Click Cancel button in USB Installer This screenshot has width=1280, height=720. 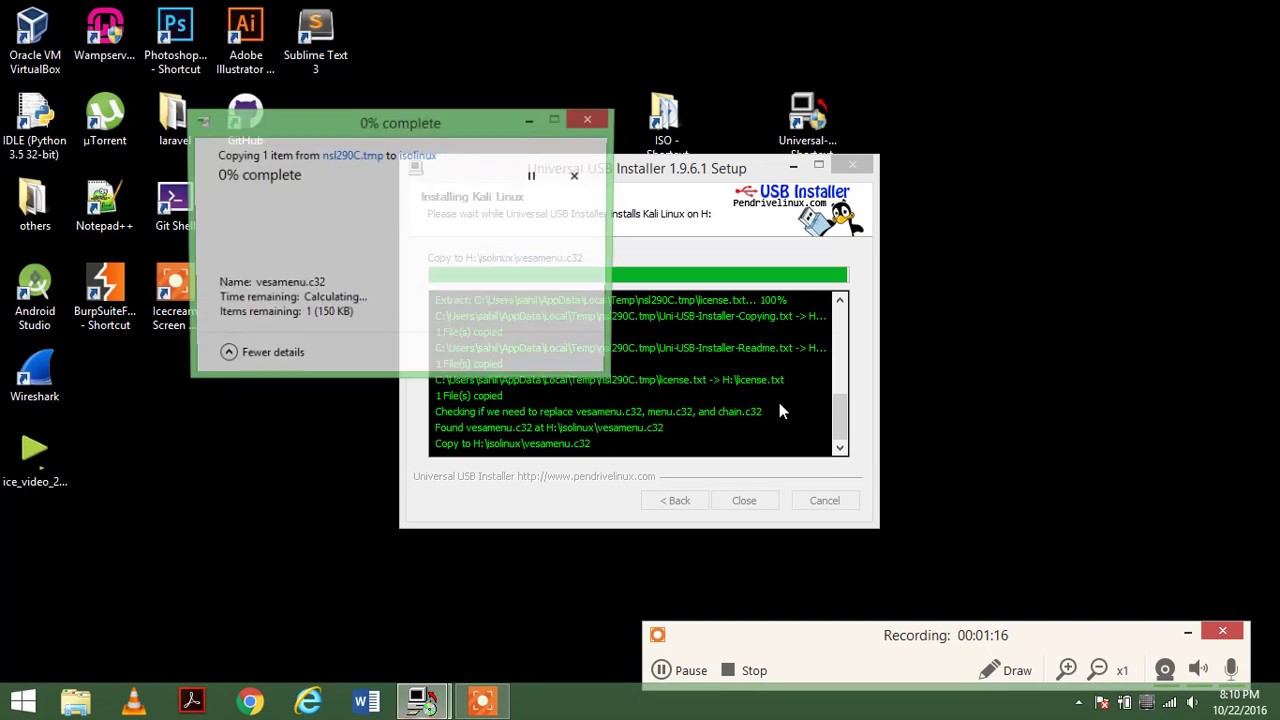point(825,500)
